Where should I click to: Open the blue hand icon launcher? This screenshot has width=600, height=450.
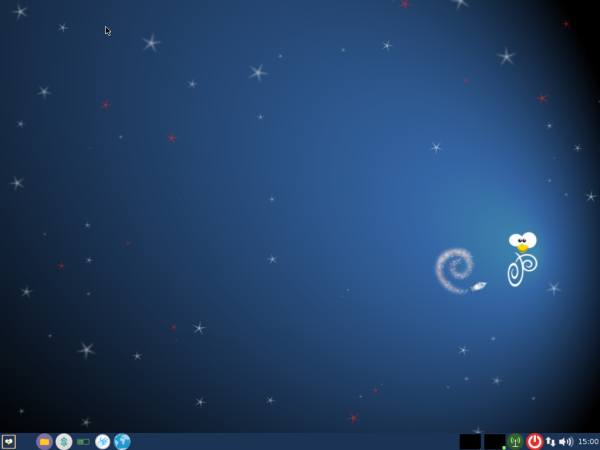point(103,442)
